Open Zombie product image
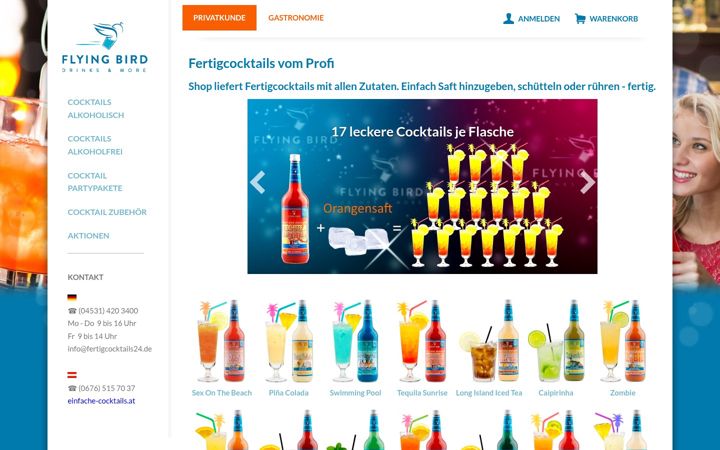This screenshot has height=450, width=720. 623,341
